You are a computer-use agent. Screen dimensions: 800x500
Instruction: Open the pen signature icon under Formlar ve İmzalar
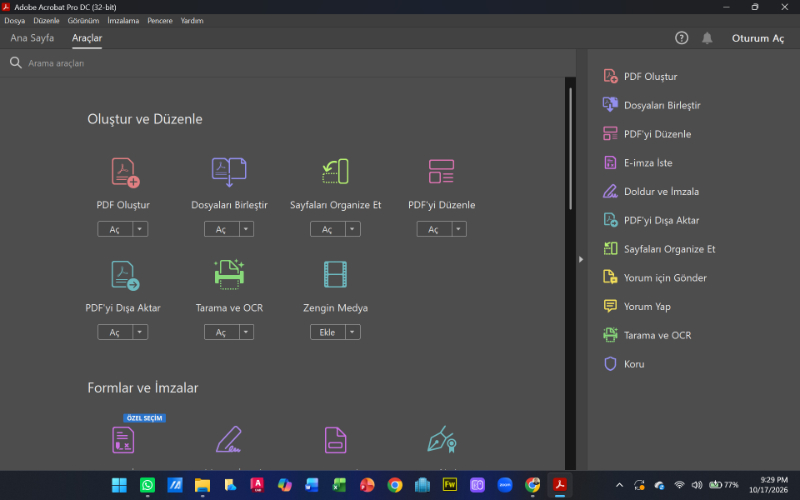[x=228, y=439]
